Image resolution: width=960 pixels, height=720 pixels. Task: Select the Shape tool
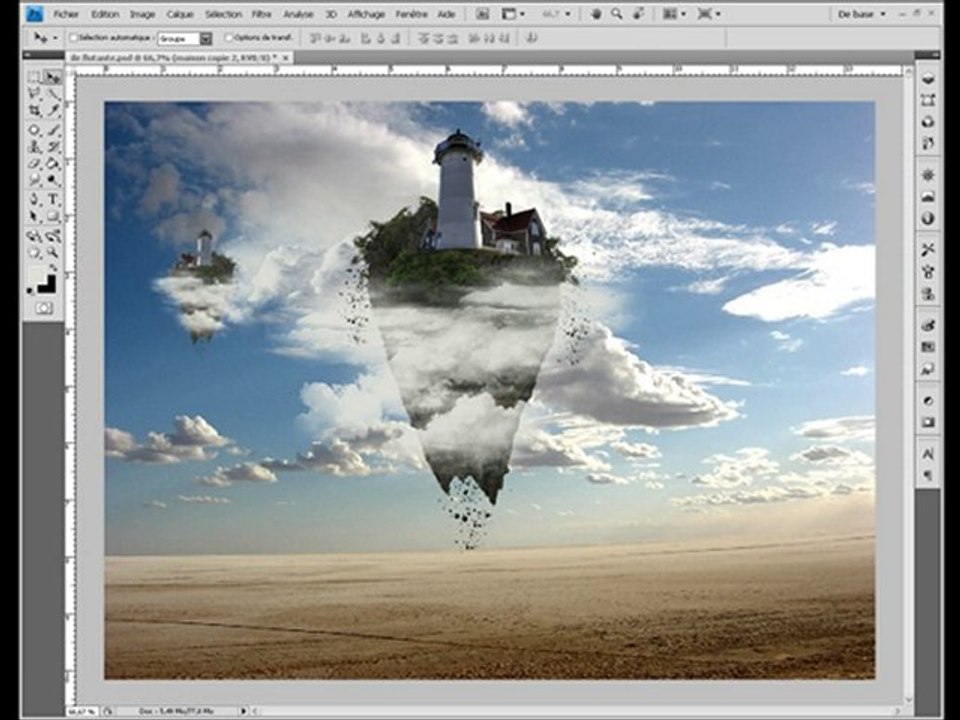(x=53, y=216)
